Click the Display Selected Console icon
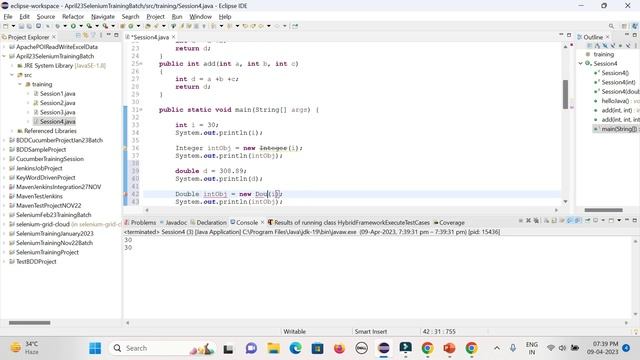 [x=596, y=220]
